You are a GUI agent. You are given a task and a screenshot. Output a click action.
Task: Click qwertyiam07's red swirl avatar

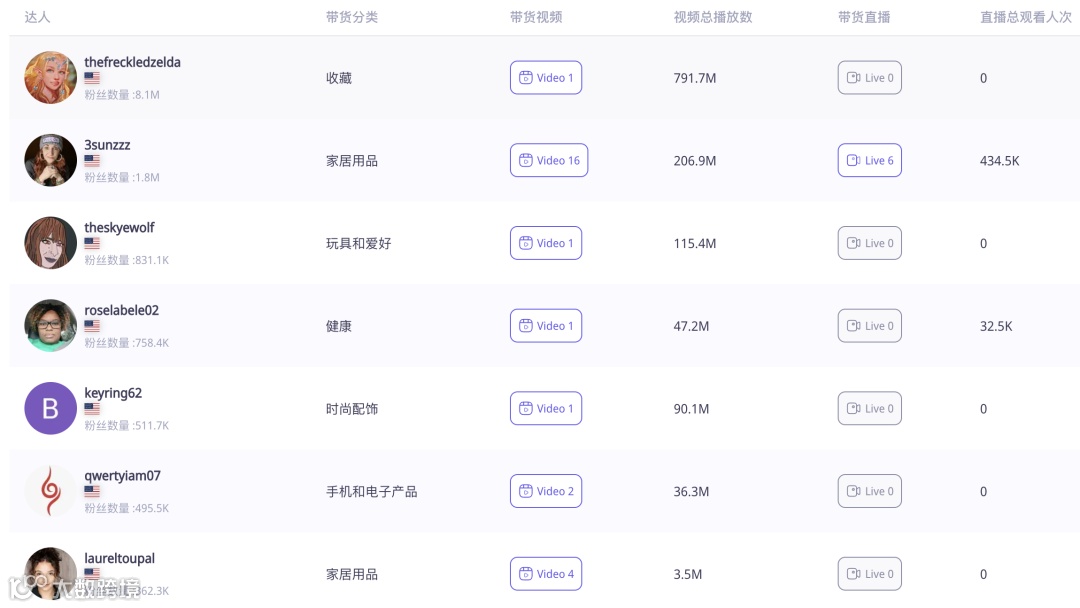51,491
